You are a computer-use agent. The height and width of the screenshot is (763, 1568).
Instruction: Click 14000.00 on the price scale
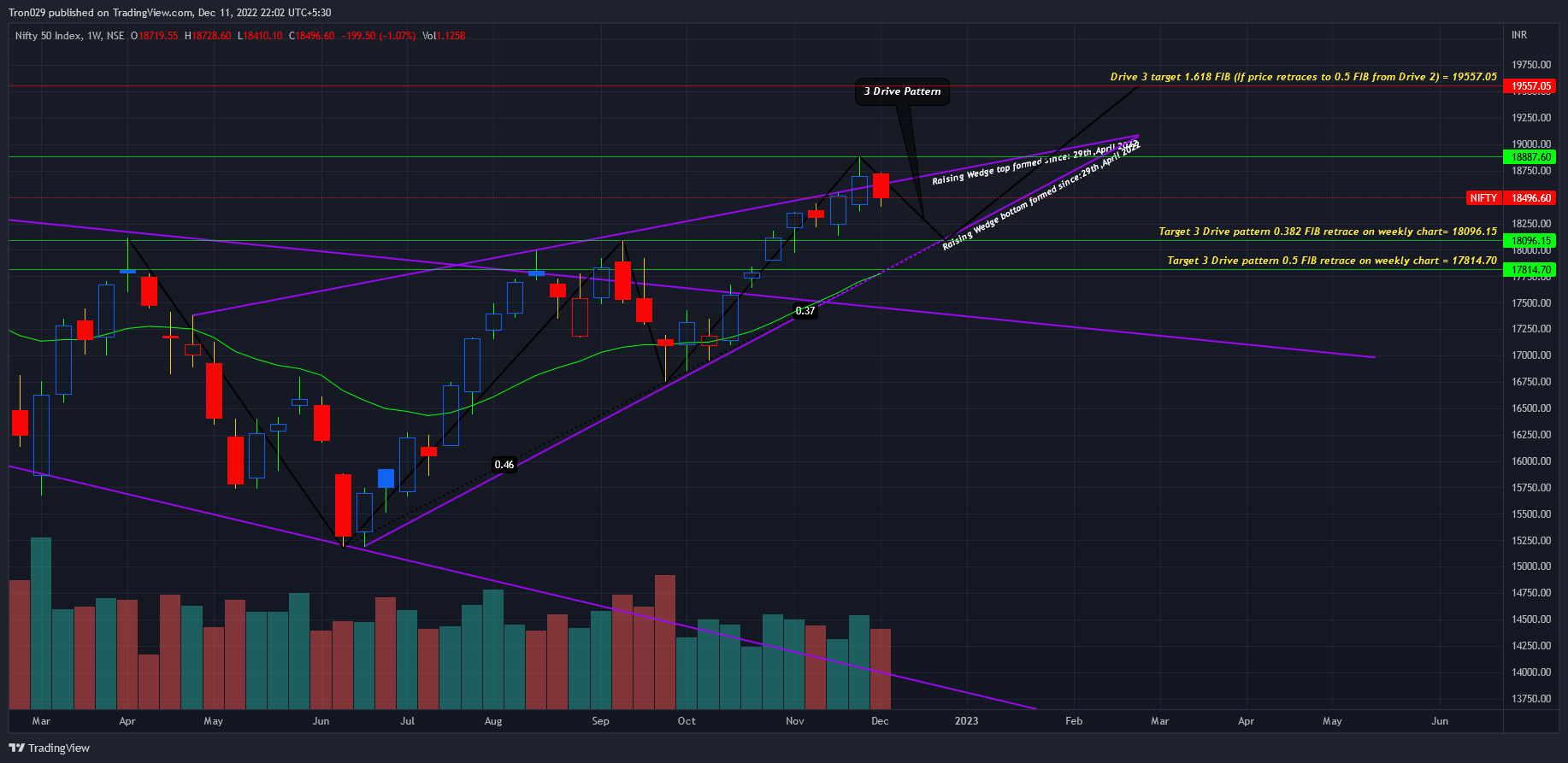pos(1531,672)
